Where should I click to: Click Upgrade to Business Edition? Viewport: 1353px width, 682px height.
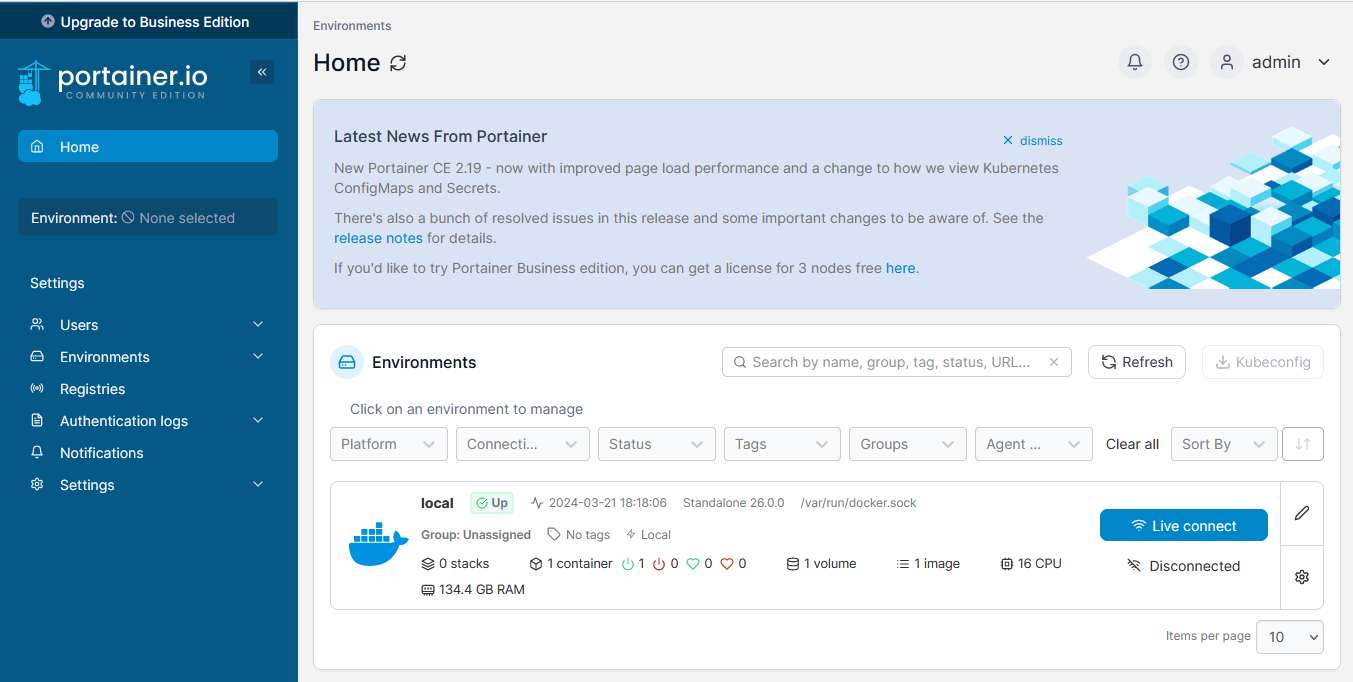click(145, 22)
